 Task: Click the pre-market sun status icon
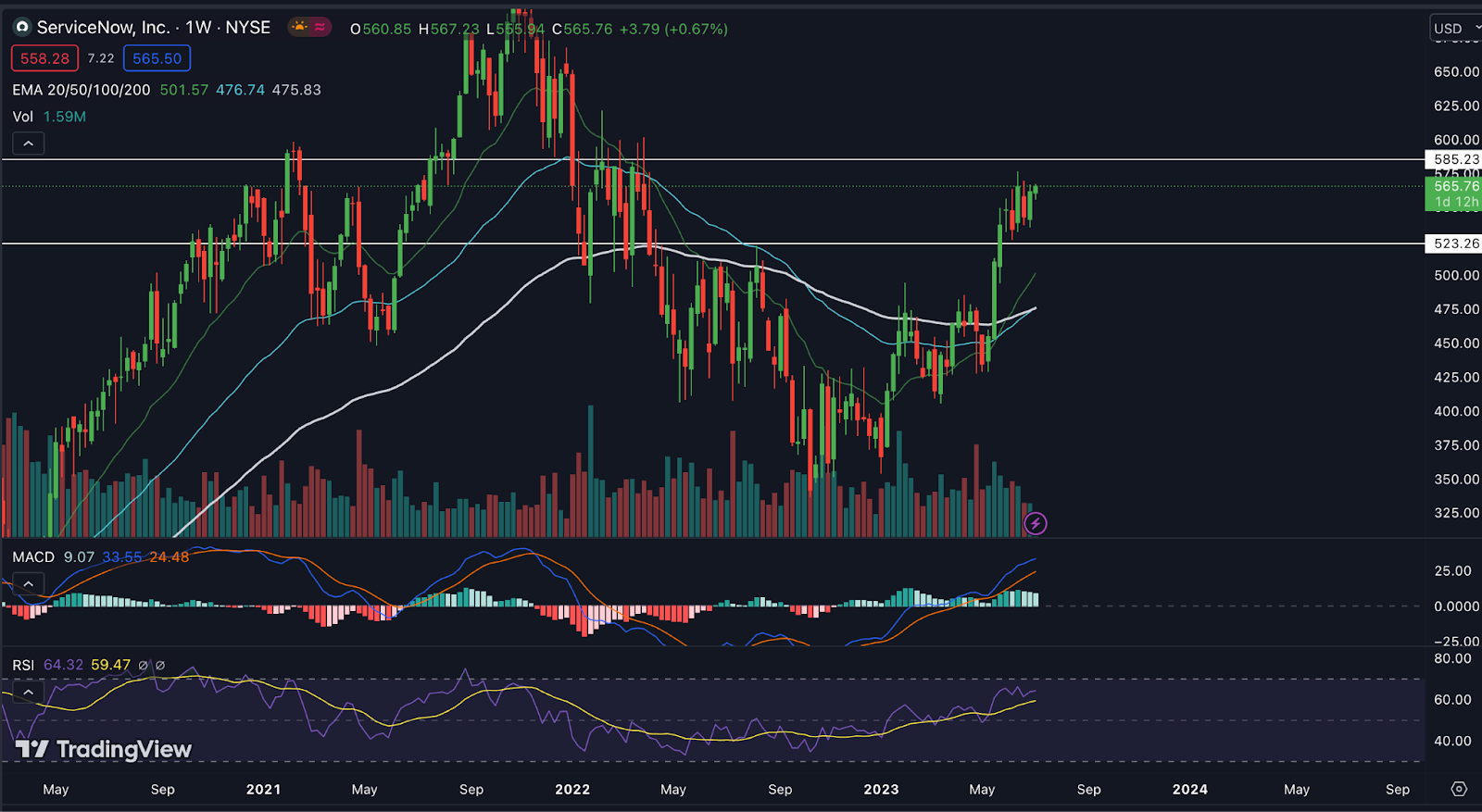[299, 28]
